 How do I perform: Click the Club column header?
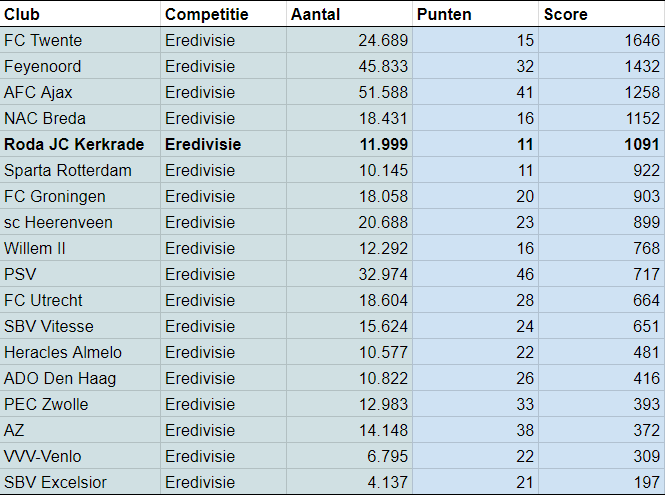tap(80, 14)
